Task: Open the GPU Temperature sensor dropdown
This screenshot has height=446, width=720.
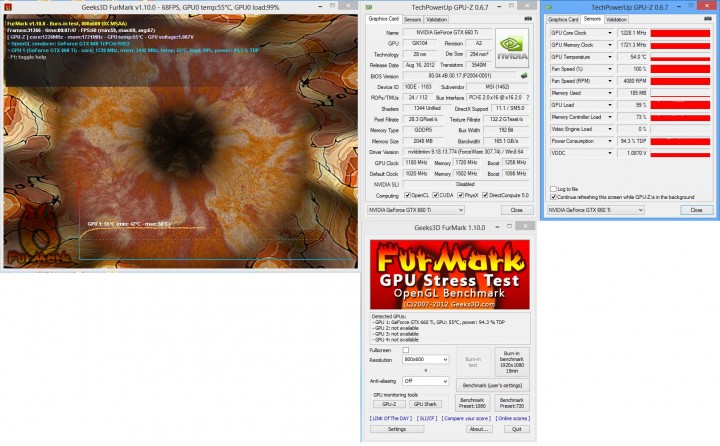Action: pyautogui.click(x=610, y=57)
